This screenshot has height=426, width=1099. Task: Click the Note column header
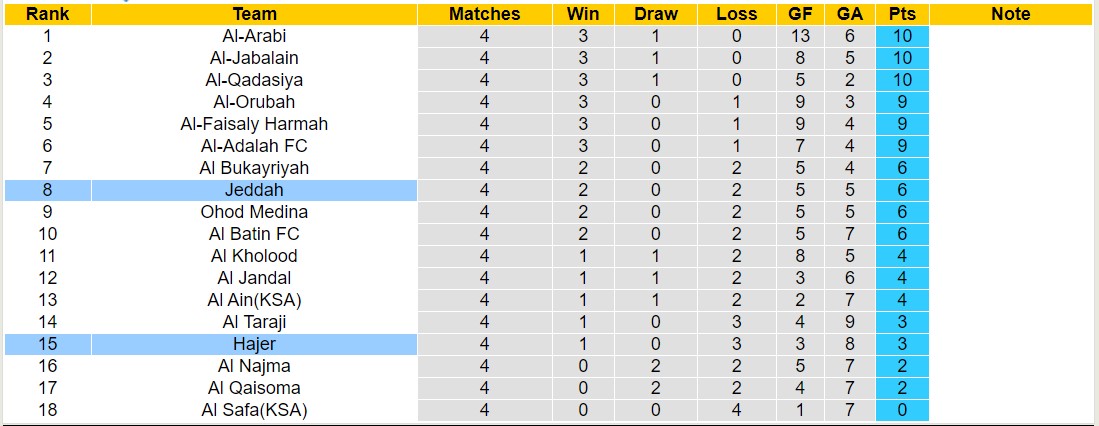coord(1010,14)
